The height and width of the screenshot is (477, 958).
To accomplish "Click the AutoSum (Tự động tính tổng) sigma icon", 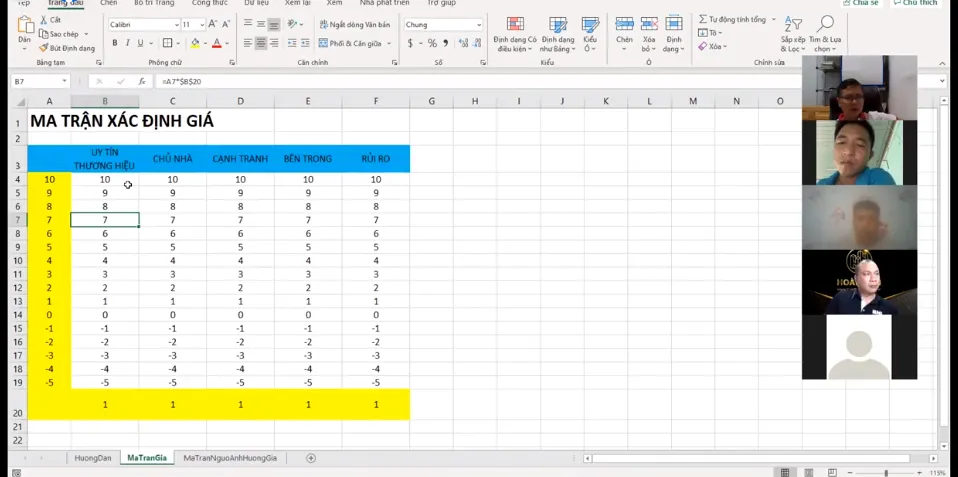I will pos(703,19).
